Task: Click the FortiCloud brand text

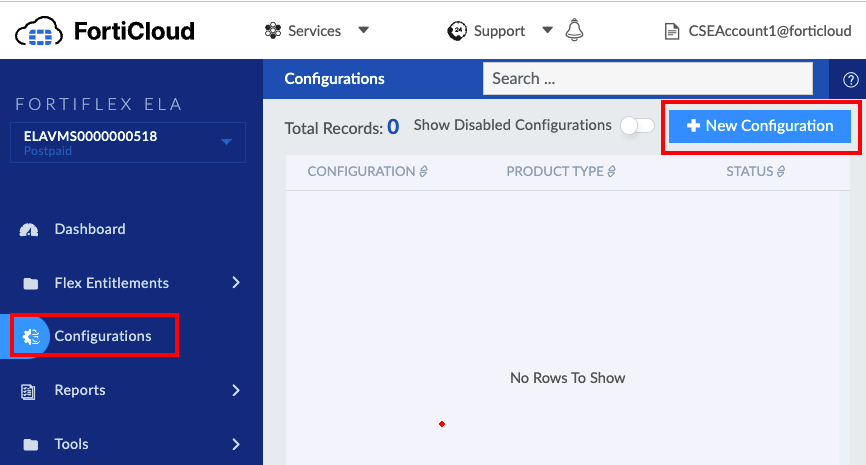Action: point(134,31)
